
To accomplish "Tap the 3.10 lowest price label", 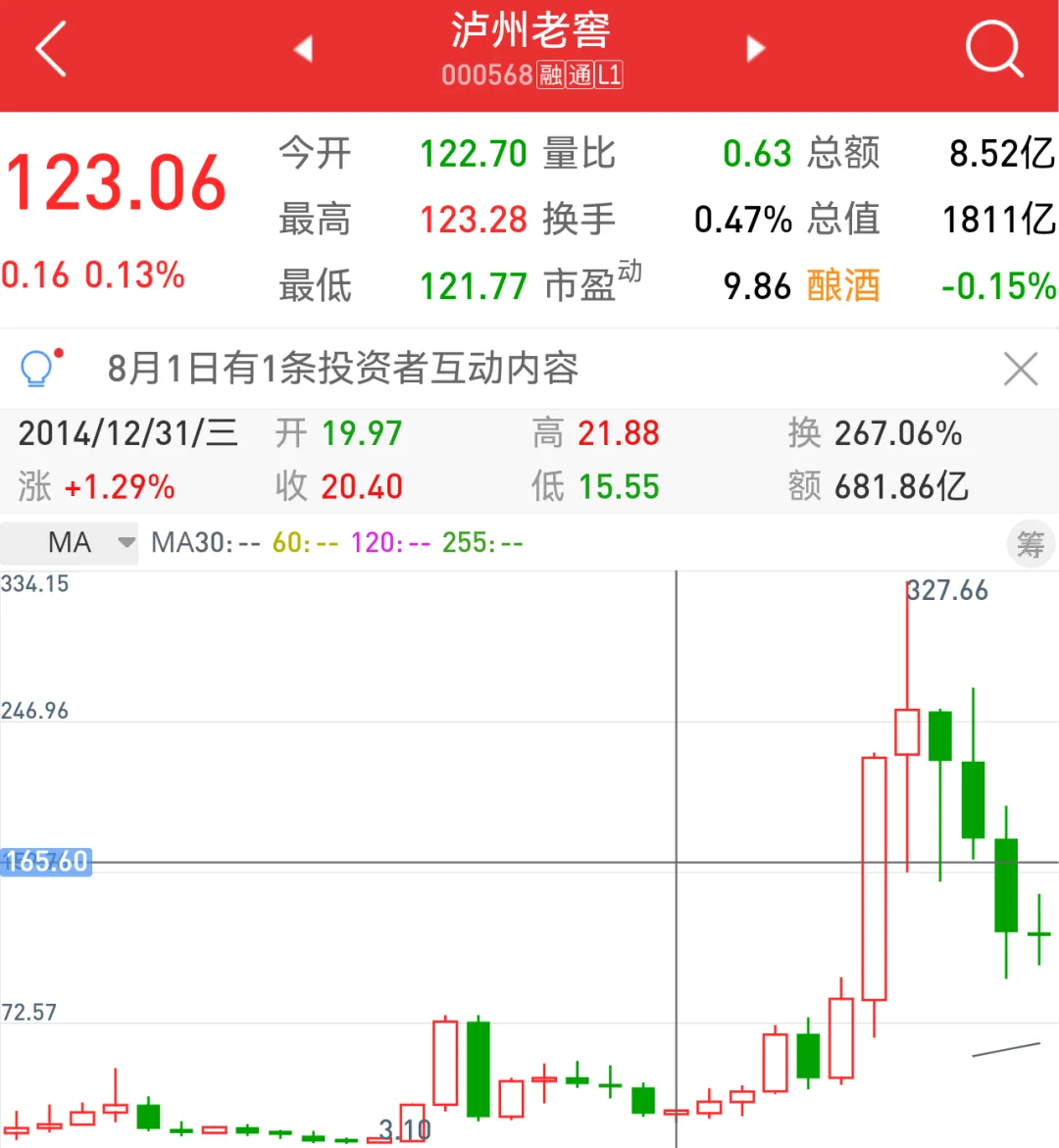I will (404, 1129).
